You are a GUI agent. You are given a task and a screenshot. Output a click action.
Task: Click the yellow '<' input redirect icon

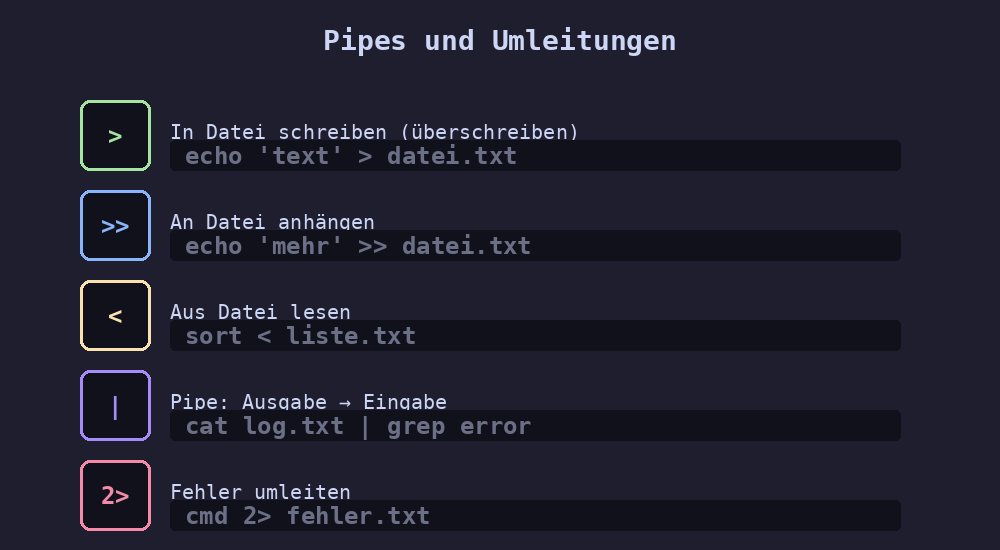115,316
